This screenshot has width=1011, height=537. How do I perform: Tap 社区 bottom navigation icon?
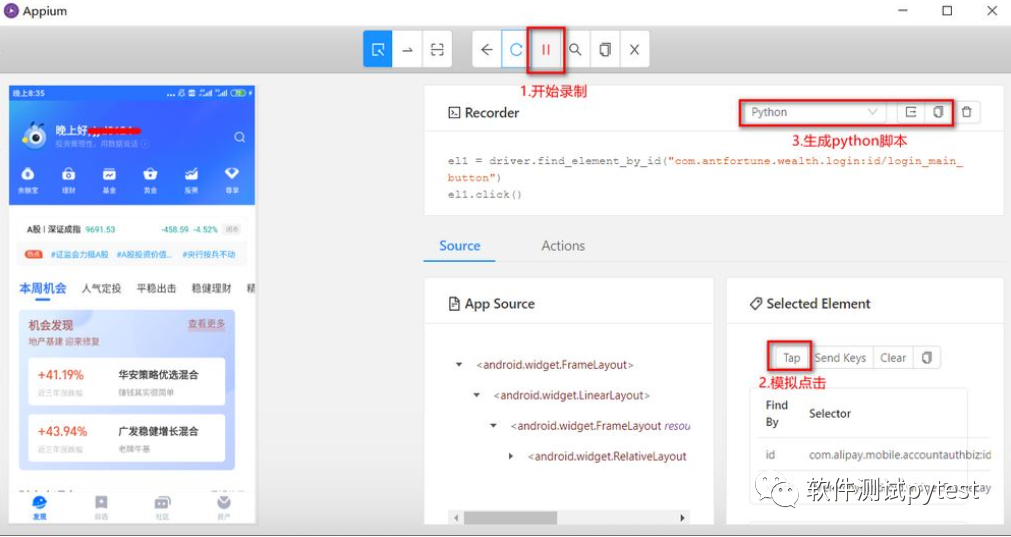tap(162, 508)
